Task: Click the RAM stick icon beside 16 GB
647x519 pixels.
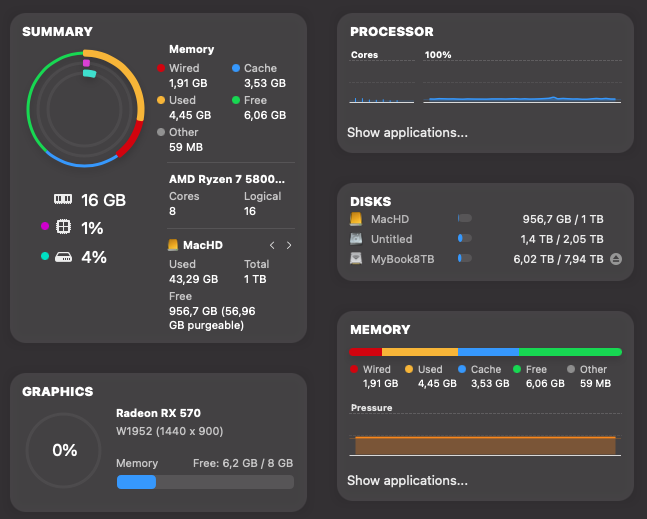Action: pyautogui.click(x=63, y=199)
